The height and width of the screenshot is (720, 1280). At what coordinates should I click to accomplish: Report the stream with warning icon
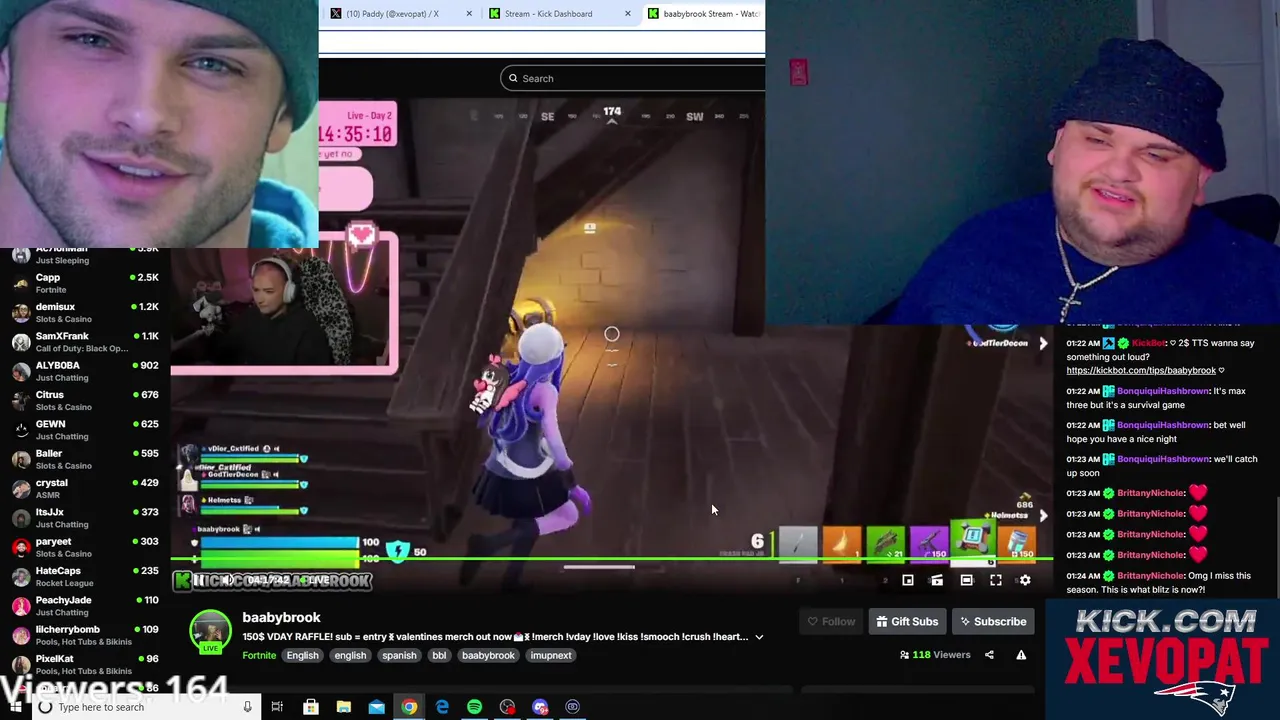[1021, 655]
